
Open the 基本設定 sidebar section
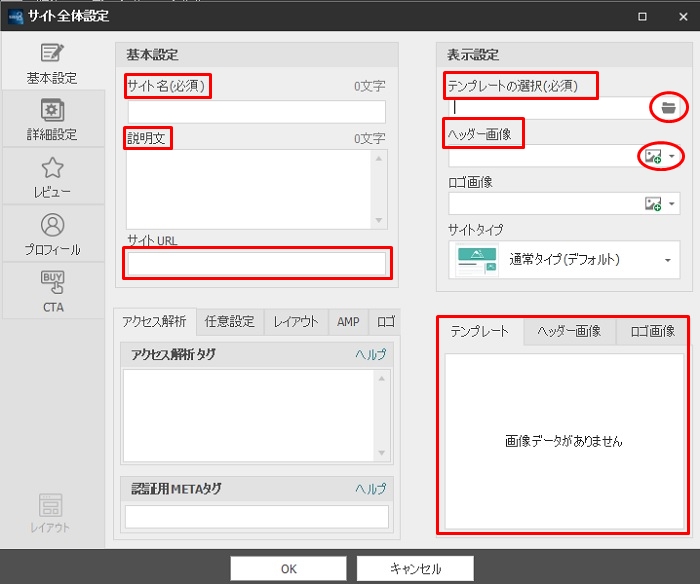pyautogui.click(x=52, y=63)
